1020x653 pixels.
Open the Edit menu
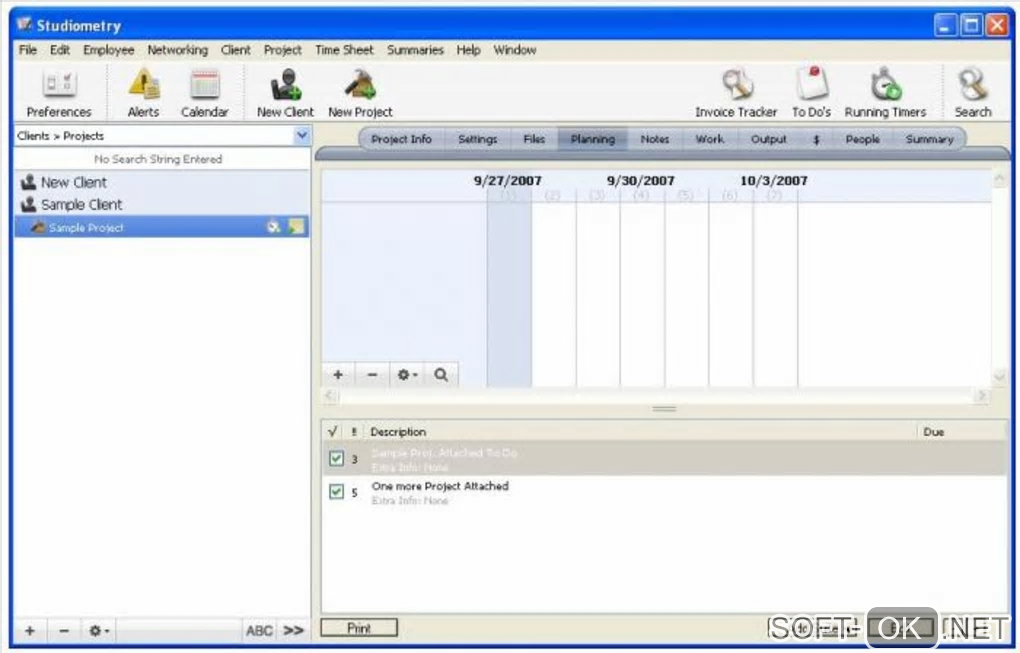60,50
